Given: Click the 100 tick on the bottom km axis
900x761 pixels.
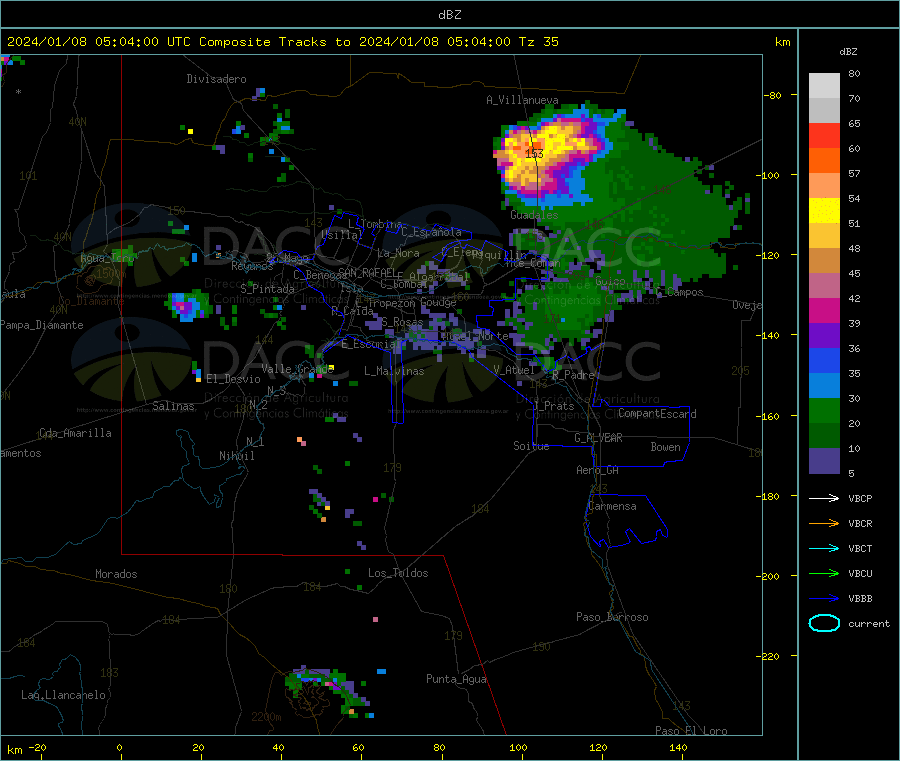Looking at the screenshot, I should coord(518,747).
